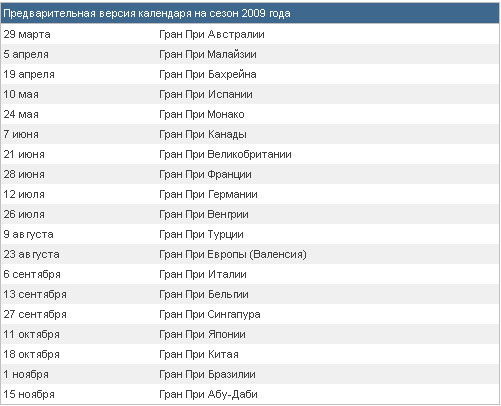Select Гран При Великобритании row
Image resolution: width=501 pixels, height=406 pixels.
point(250,154)
